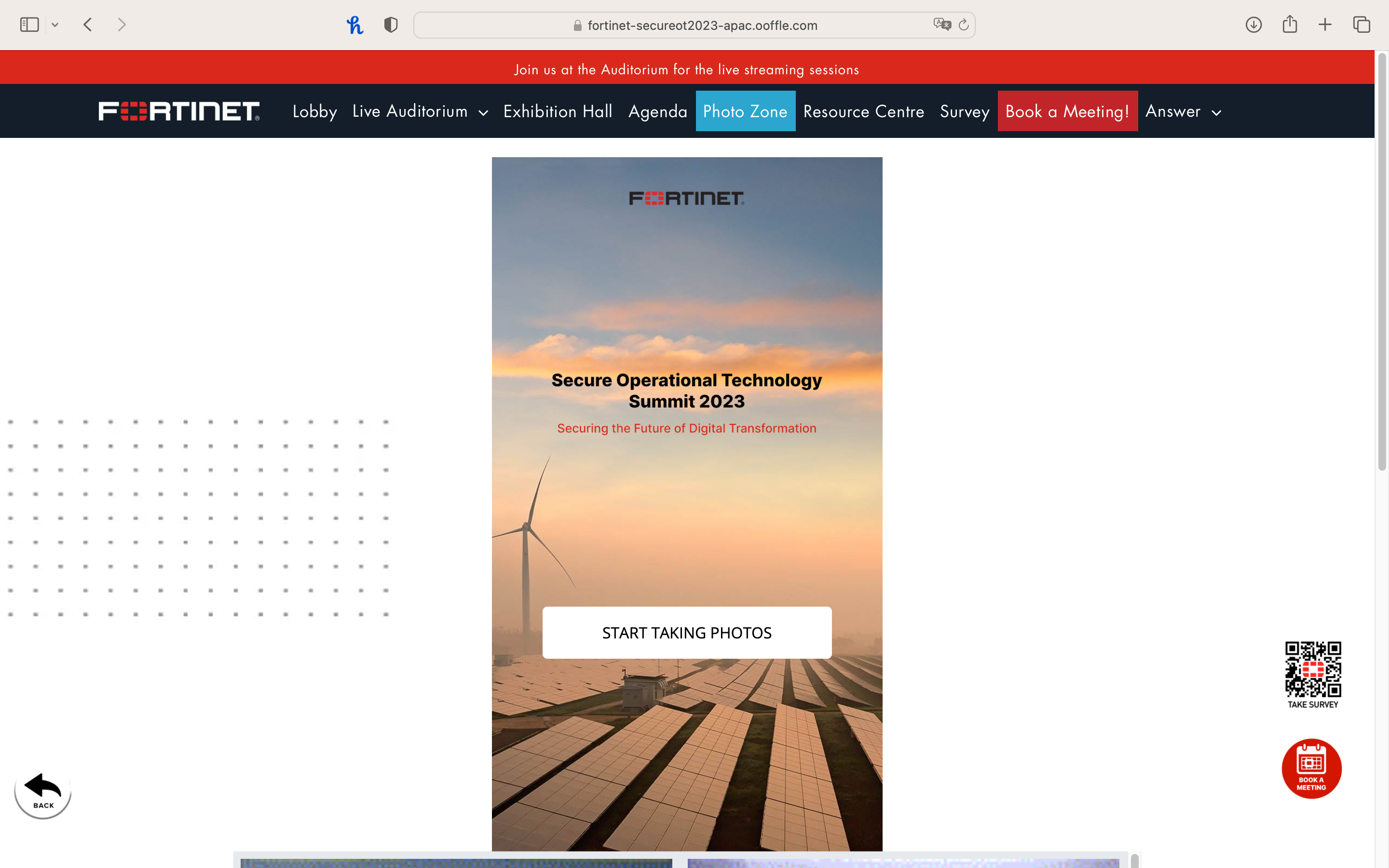Open the Honey extension icon
The height and width of the screenshot is (868, 1389).
[x=354, y=25]
